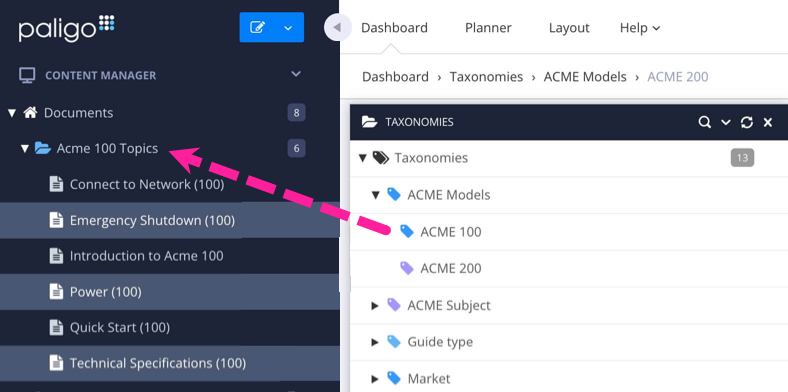
Task: Click the Documents home icon
Action: point(31,113)
